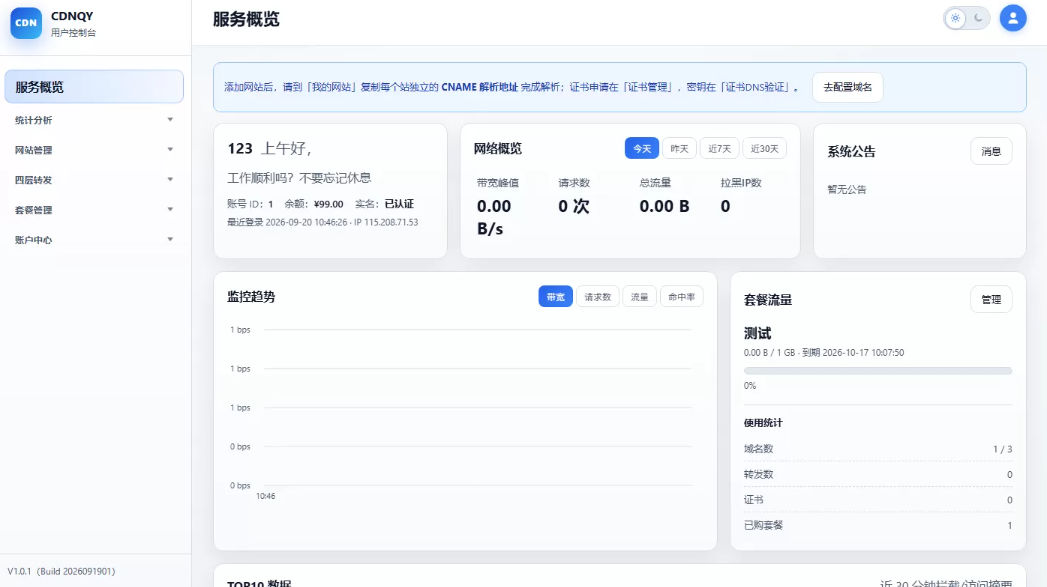Click the CDN logo icon
The height and width of the screenshot is (587, 1047).
(x=26, y=23)
